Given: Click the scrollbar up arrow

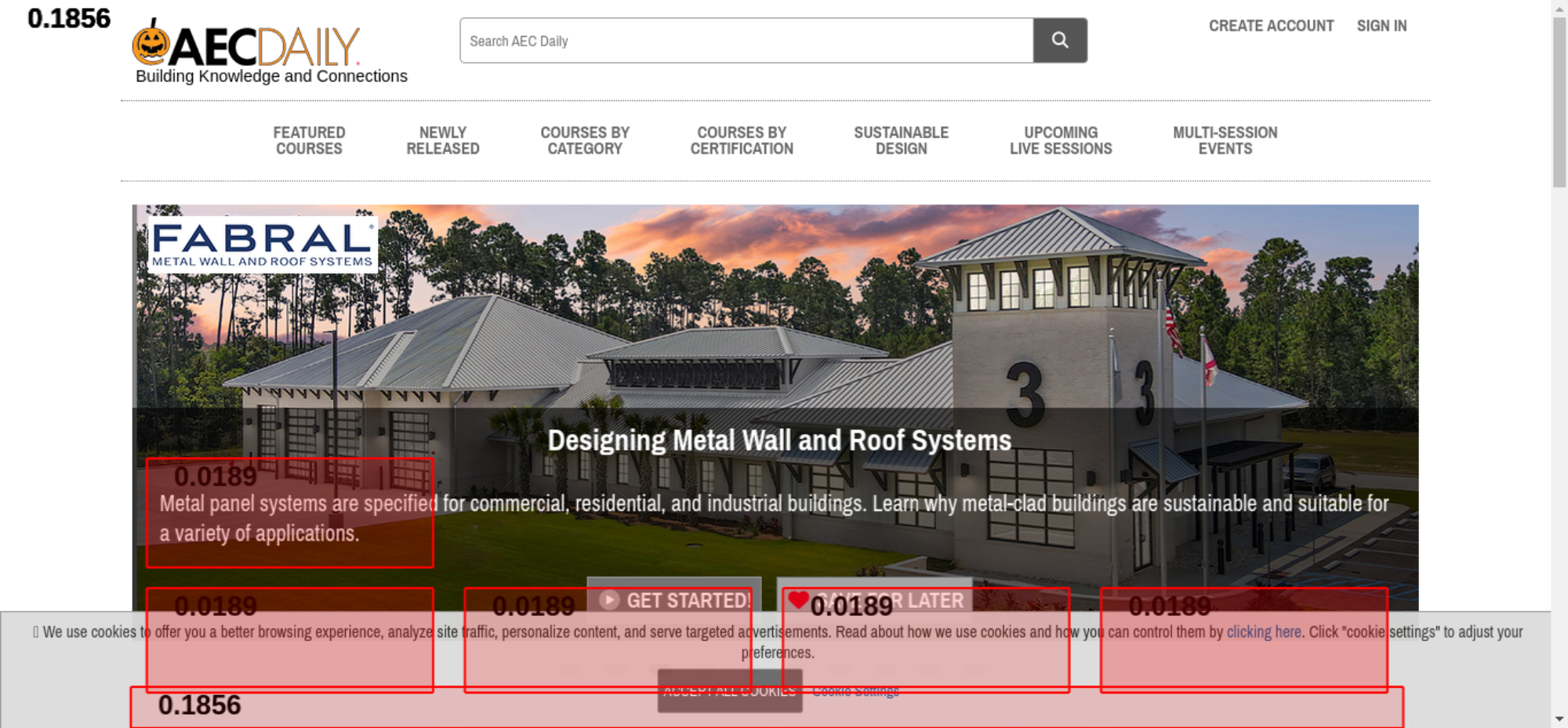Looking at the screenshot, I should (x=1559, y=7).
